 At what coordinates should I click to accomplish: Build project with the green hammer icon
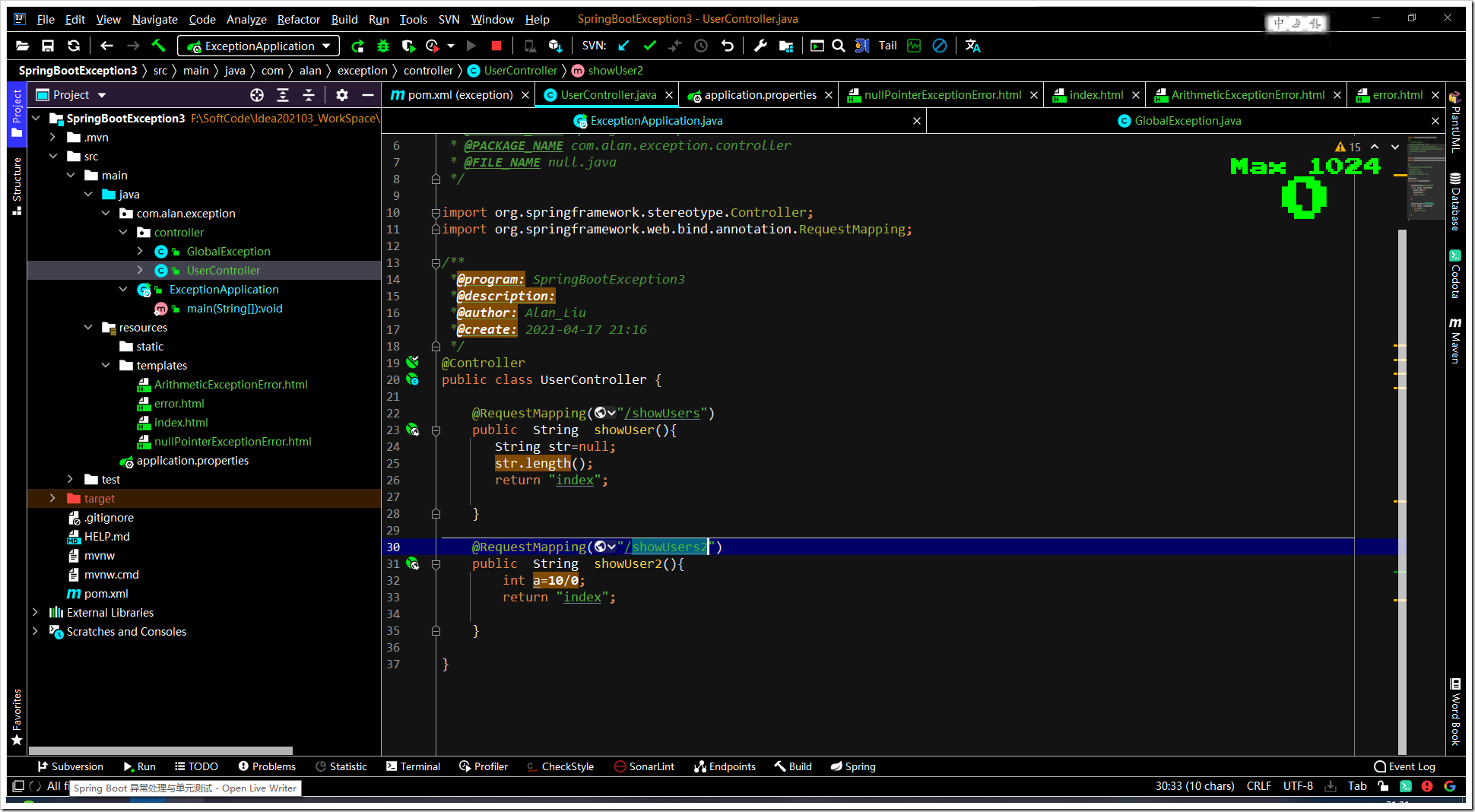pyautogui.click(x=158, y=46)
